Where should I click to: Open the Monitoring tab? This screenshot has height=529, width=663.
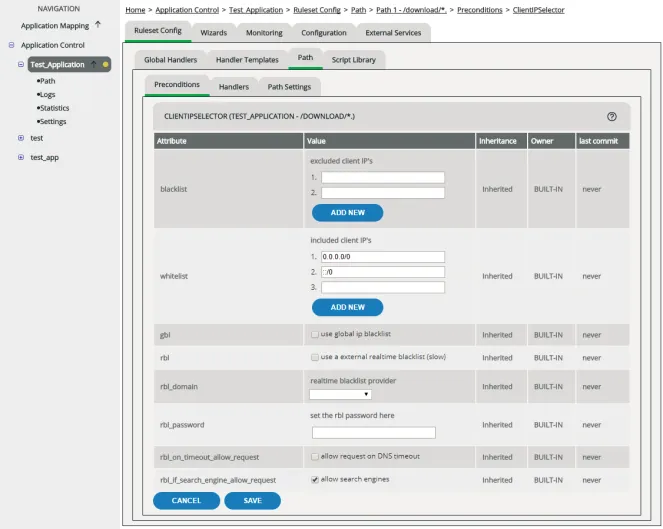(x=264, y=33)
